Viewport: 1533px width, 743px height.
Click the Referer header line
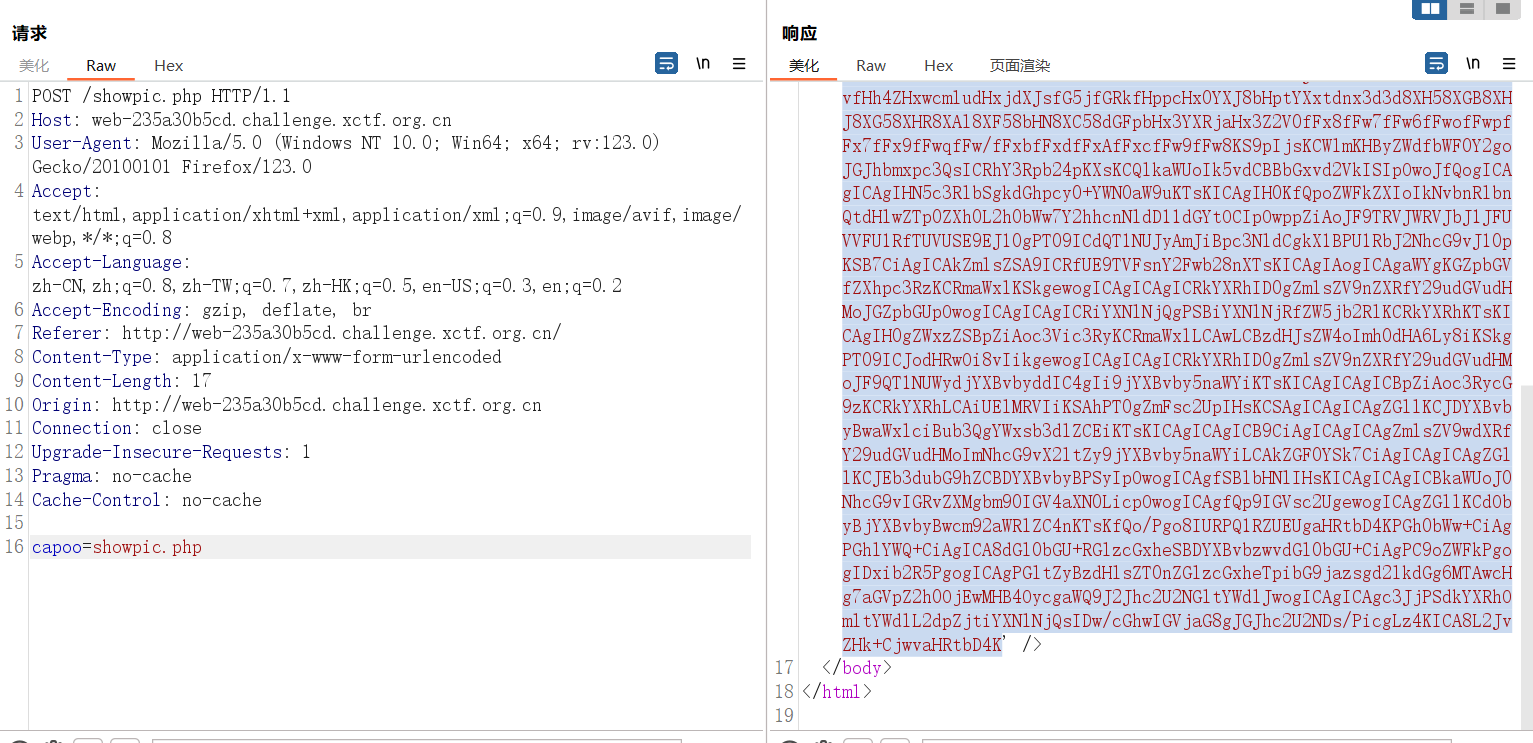pos(297,334)
